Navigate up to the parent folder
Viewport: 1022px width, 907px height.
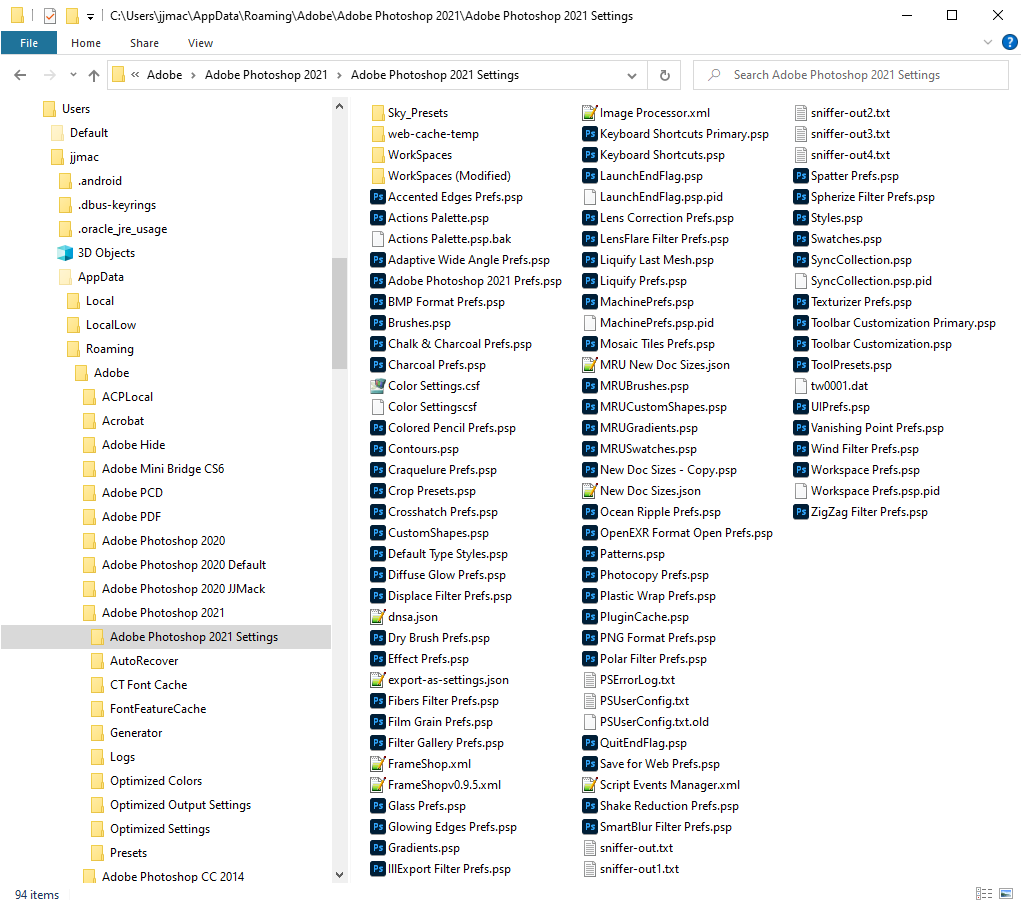coord(93,74)
